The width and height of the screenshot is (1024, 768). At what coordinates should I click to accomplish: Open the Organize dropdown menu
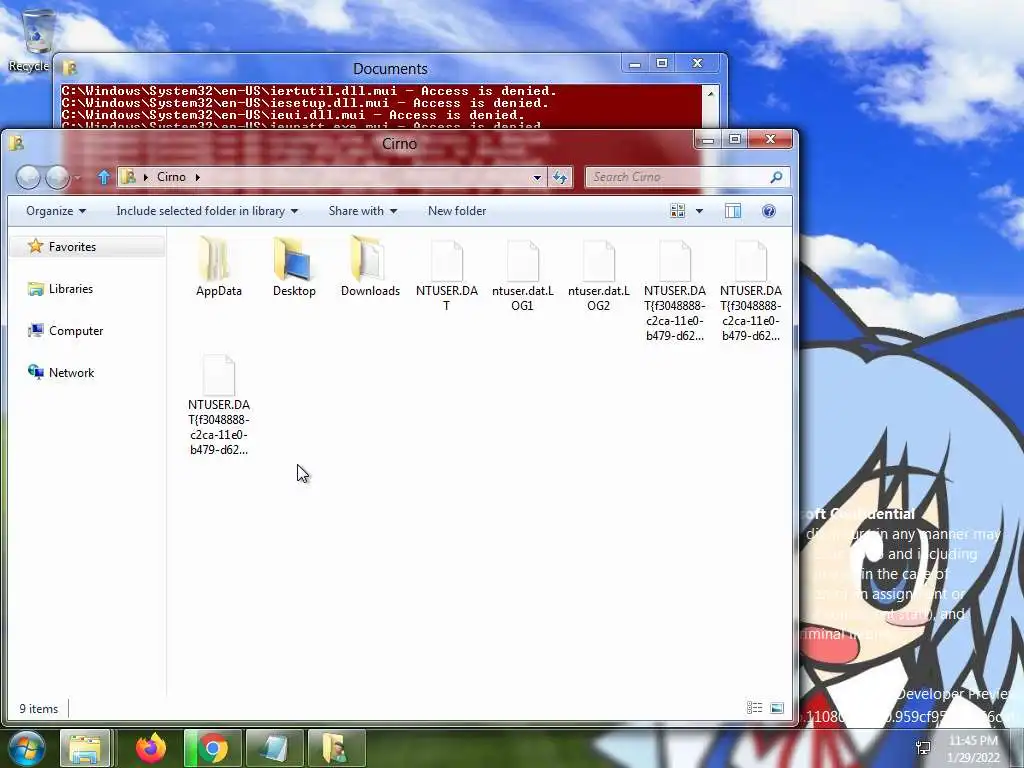(56, 211)
